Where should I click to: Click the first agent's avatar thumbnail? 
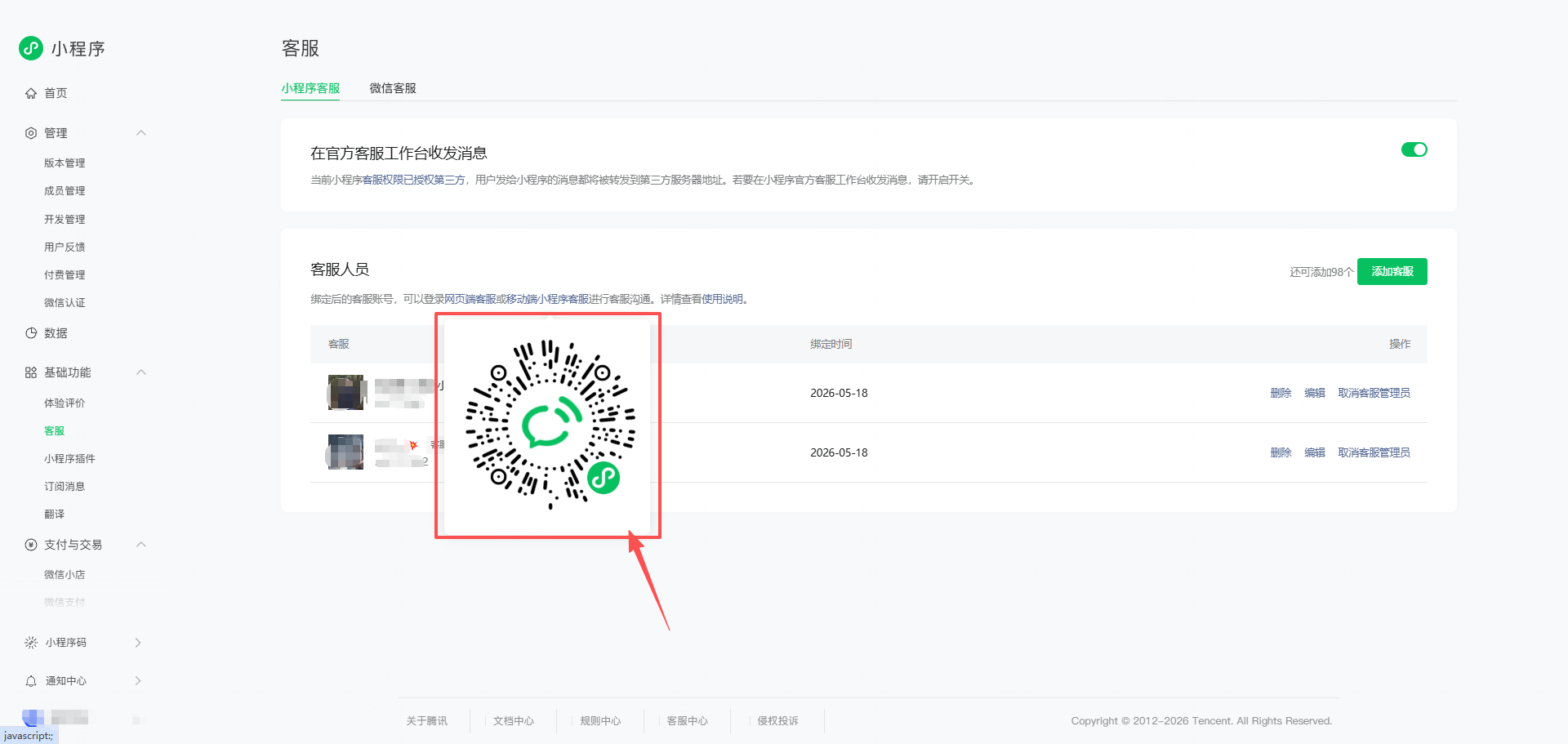click(345, 393)
